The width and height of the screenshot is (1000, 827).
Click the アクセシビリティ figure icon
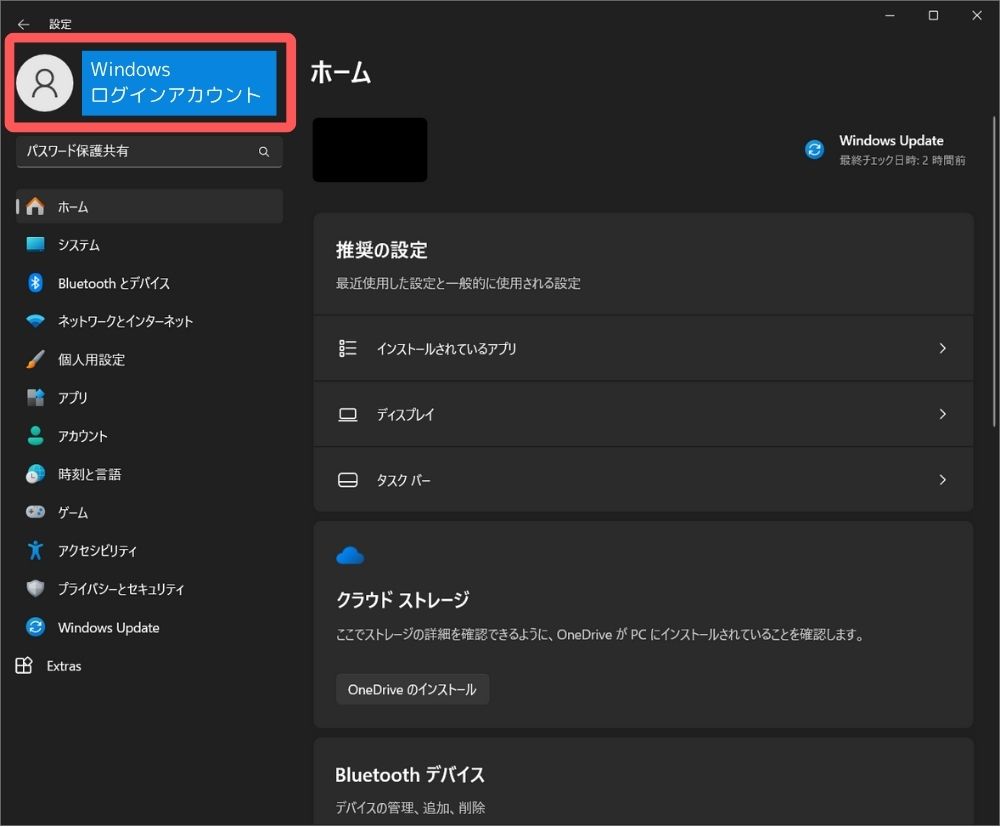(x=35, y=550)
